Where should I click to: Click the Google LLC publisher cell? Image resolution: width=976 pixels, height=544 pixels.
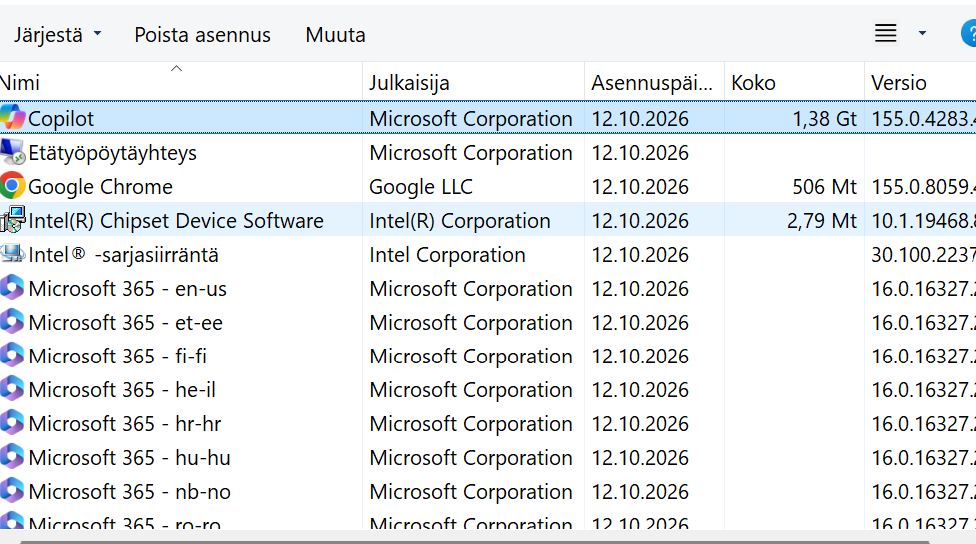tap(421, 187)
